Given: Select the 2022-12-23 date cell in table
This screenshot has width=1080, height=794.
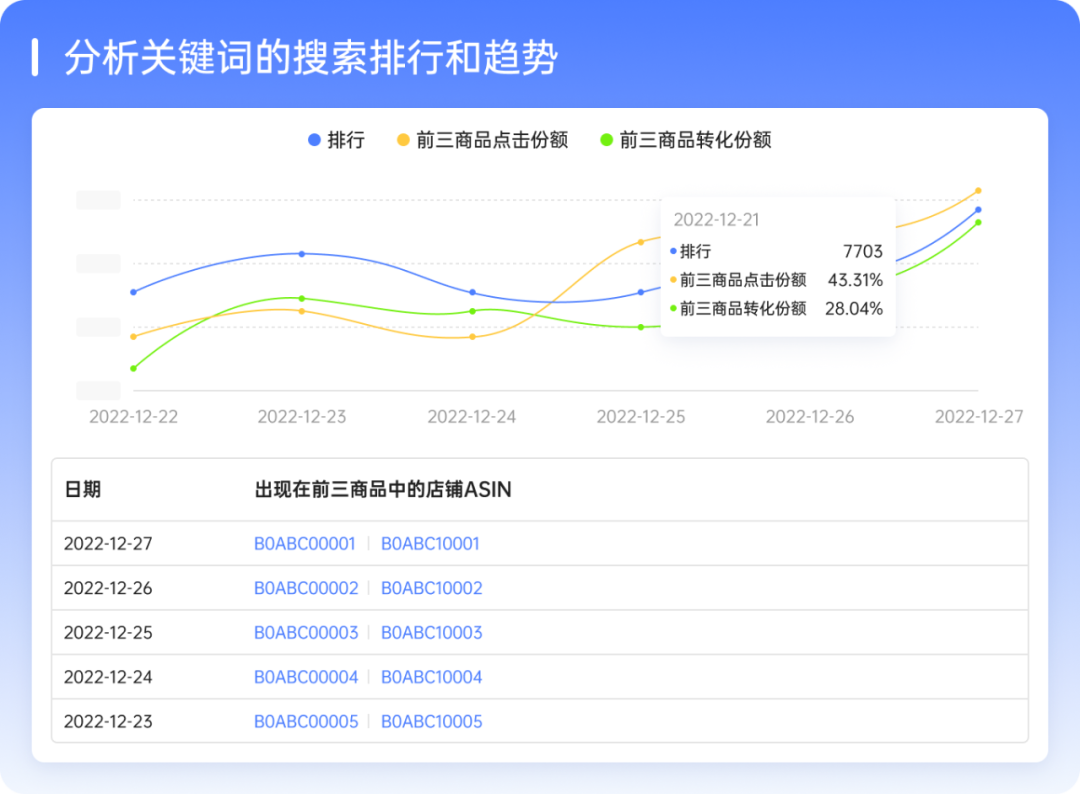Looking at the screenshot, I should [108, 721].
